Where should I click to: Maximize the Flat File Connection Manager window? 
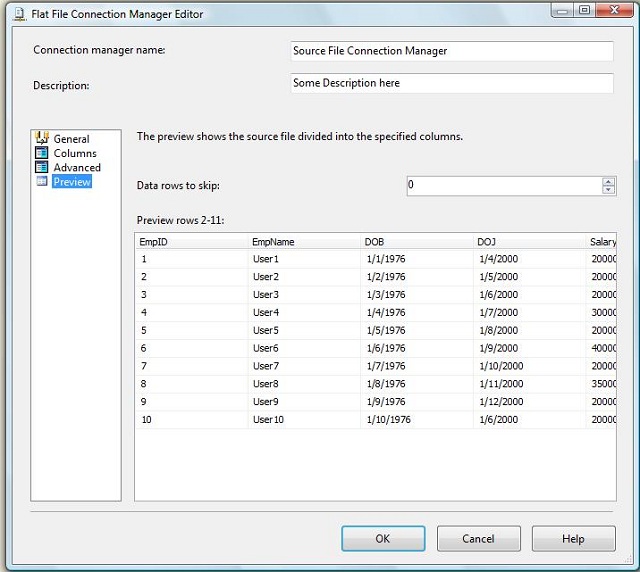584,10
